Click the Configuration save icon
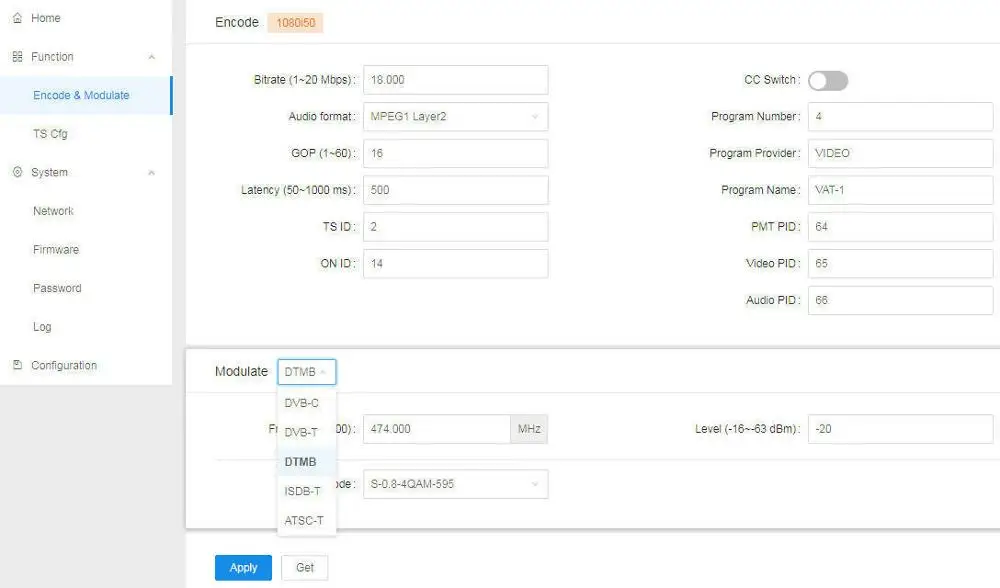1000x588 pixels. [17, 365]
